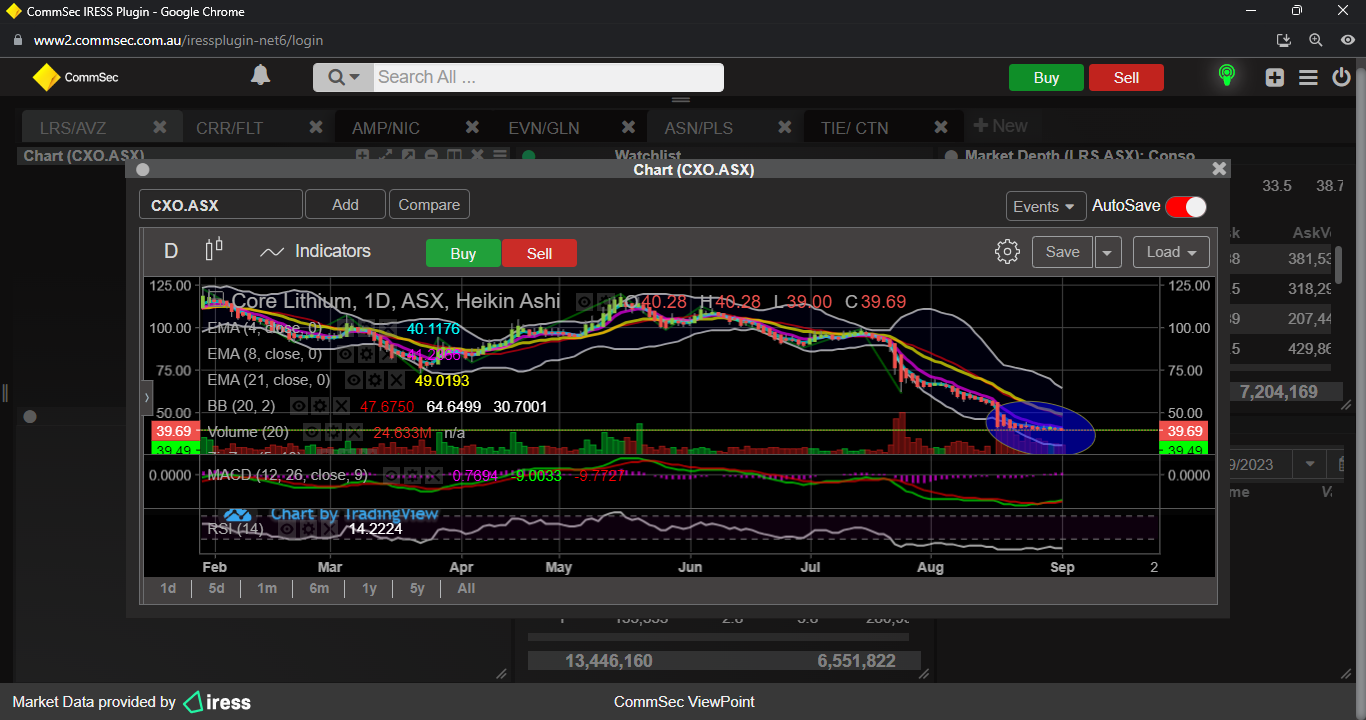Toggle visibility of EMA (8, close, 0)
Image resolution: width=1366 pixels, height=720 pixels.
coord(344,354)
